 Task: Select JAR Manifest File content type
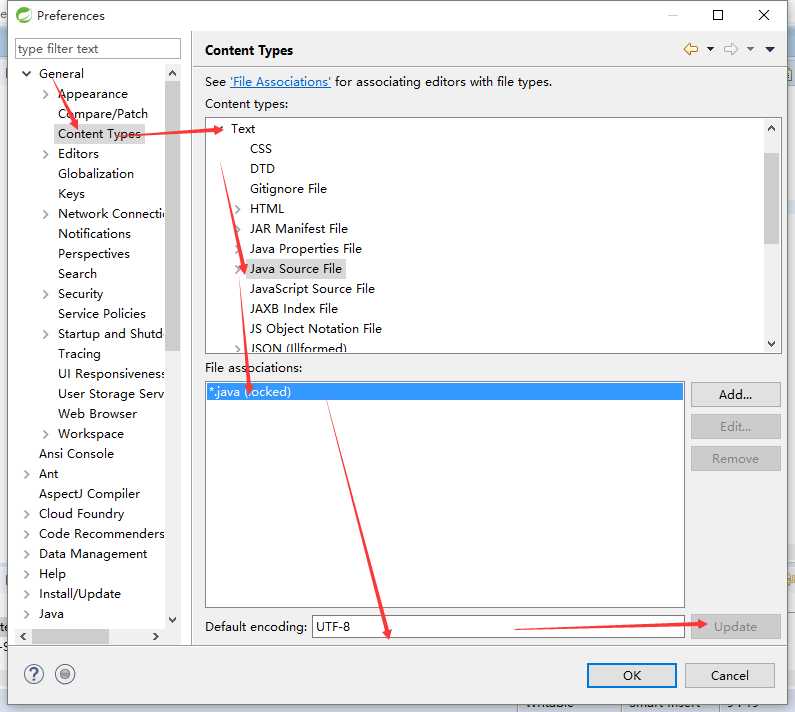click(x=298, y=229)
